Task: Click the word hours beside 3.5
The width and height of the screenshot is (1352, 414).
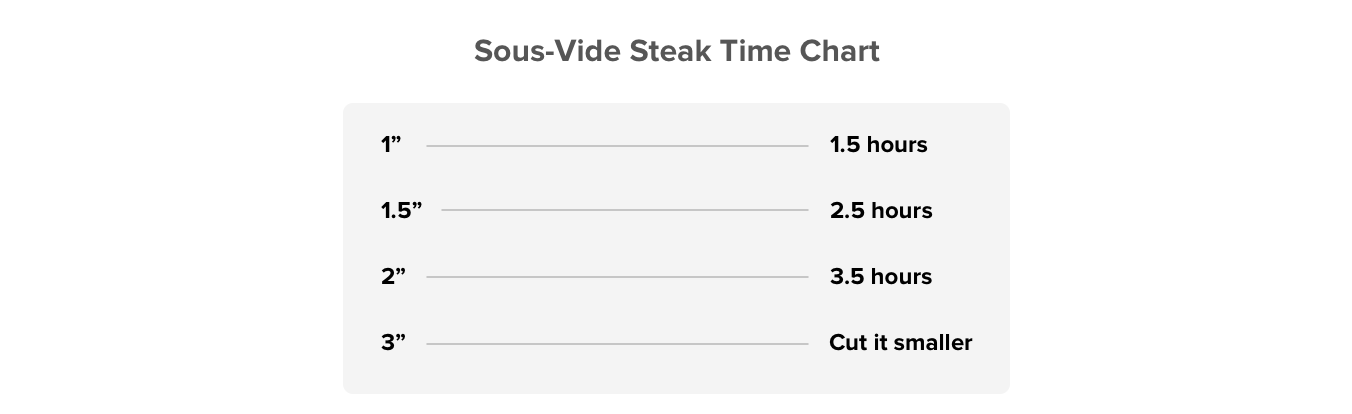Action: click(899, 277)
